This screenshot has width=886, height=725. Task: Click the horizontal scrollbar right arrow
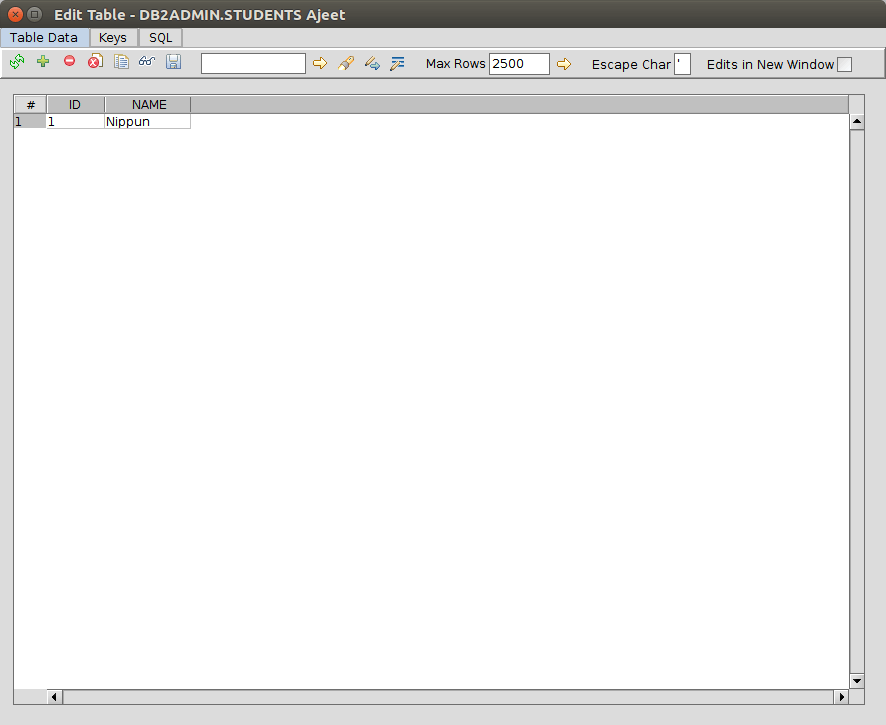841,697
